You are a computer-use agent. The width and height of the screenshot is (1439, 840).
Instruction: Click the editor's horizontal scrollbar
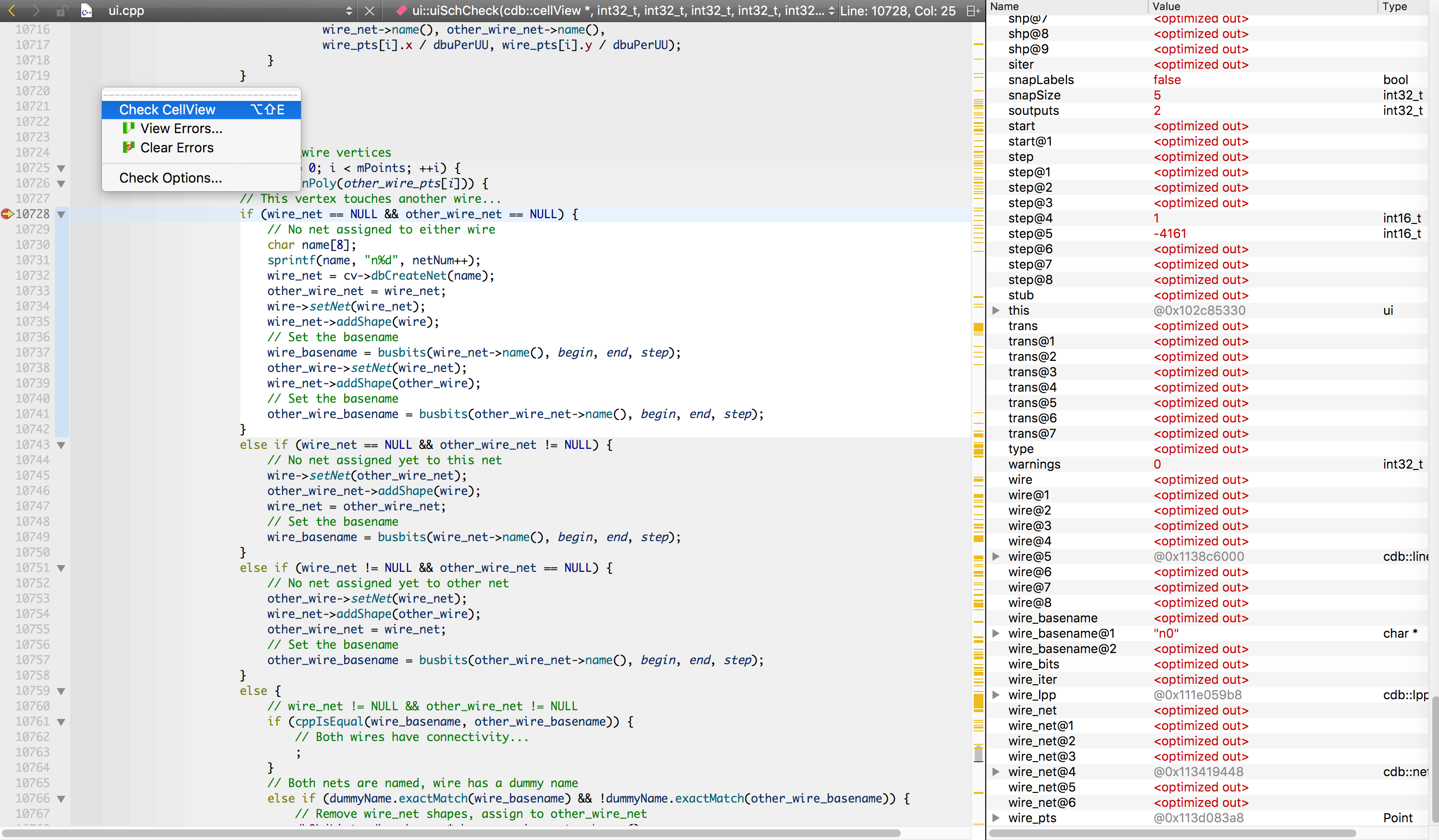pyautogui.click(x=451, y=833)
